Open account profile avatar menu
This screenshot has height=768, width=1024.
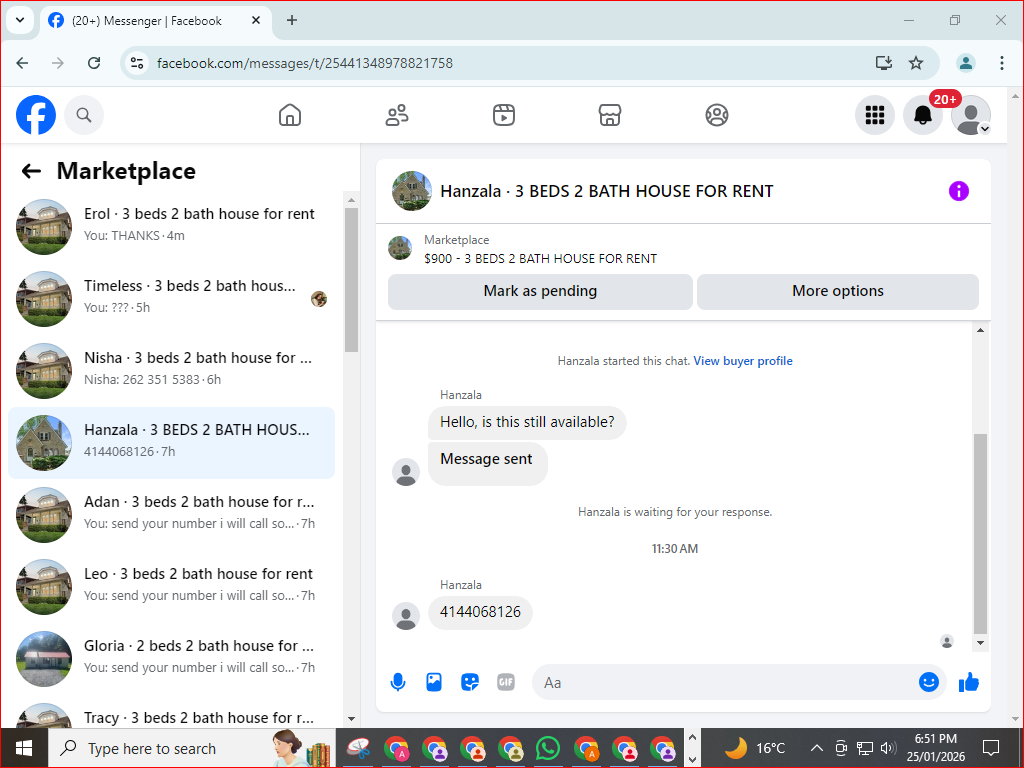[970, 115]
